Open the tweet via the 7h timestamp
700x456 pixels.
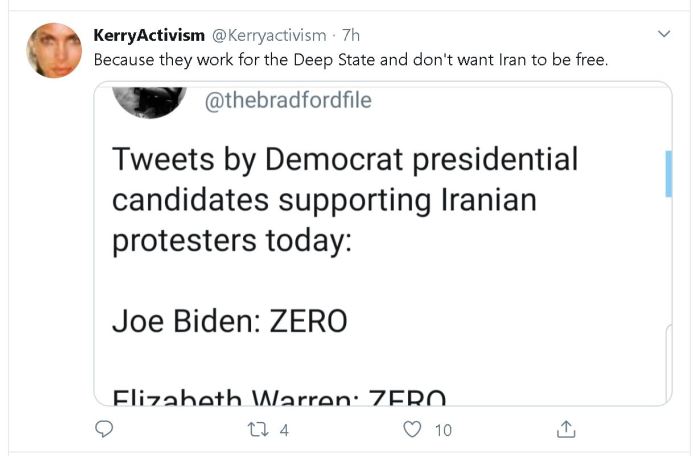click(351, 36)
